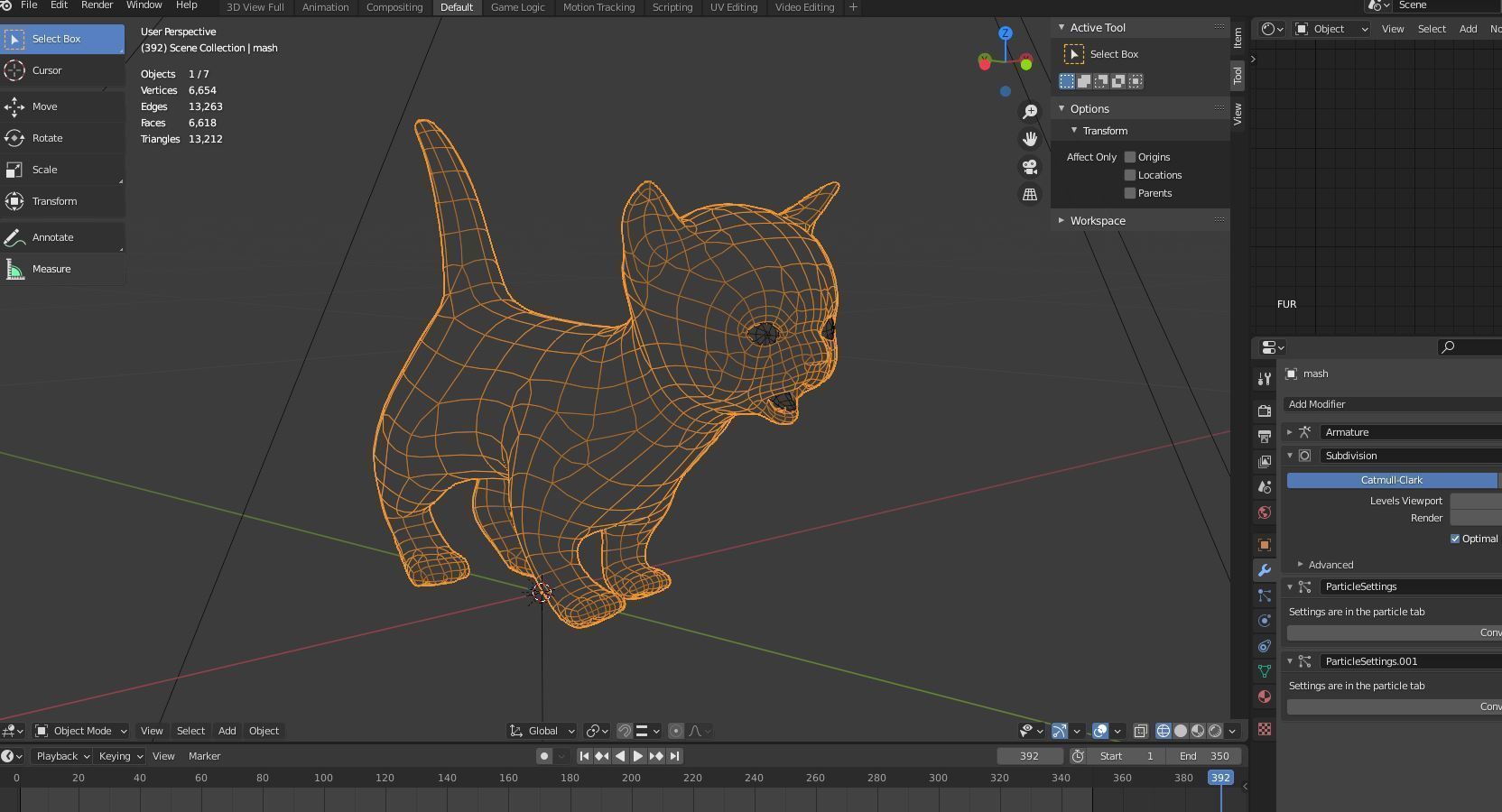Image resolution: width=1502 pixels, height=812 pixels.
Task: Jump to the first frame
Action: [584, 756]
